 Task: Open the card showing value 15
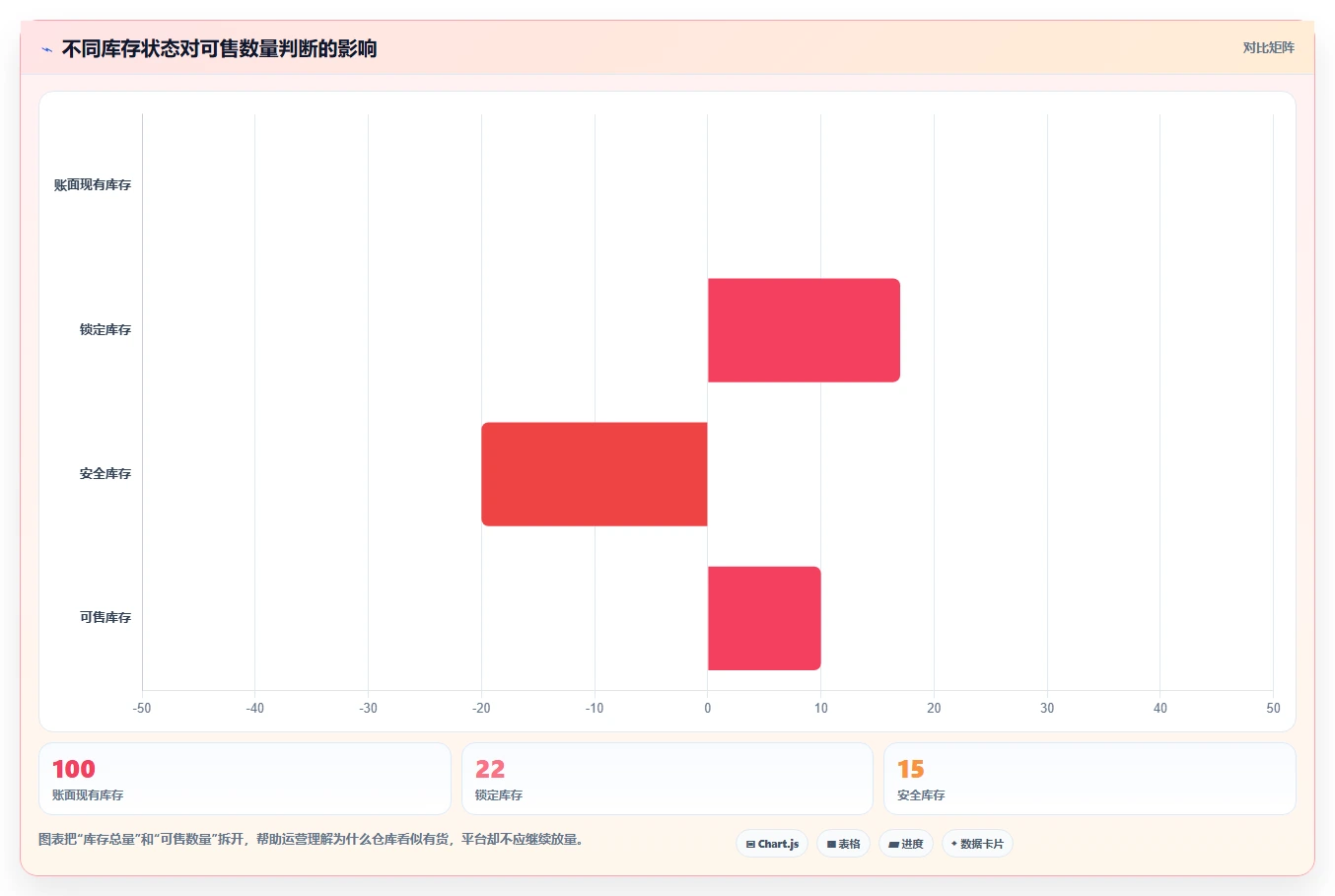1089,779
